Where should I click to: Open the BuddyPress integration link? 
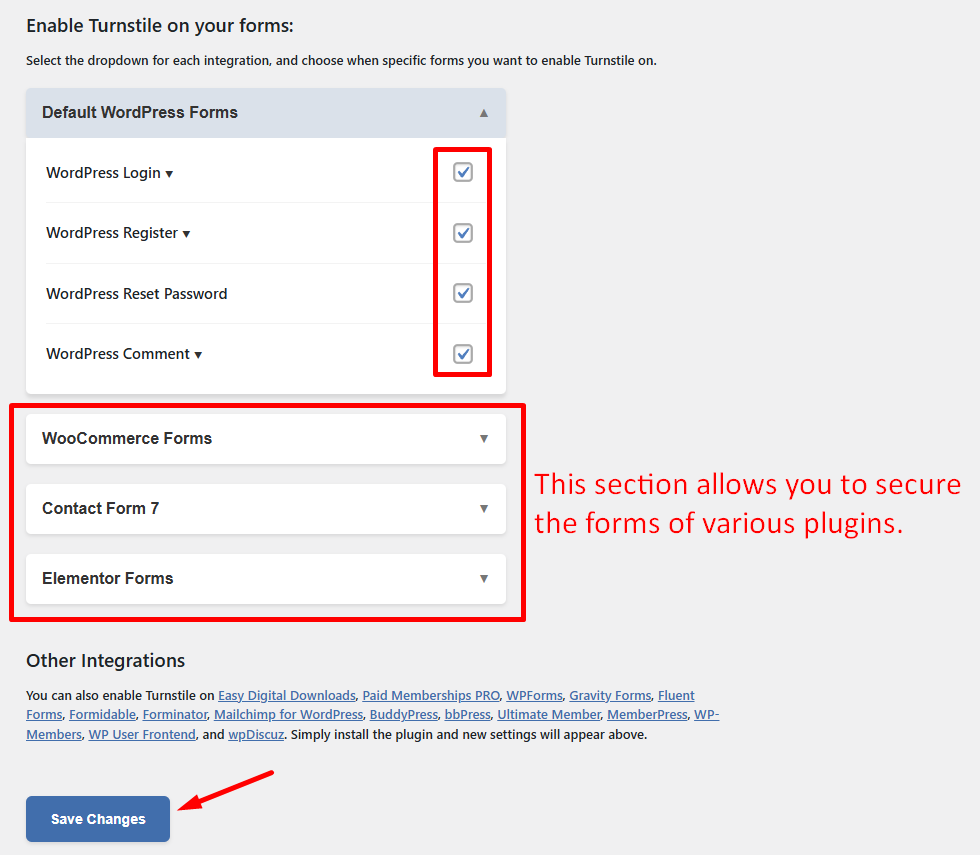point(404,715)
